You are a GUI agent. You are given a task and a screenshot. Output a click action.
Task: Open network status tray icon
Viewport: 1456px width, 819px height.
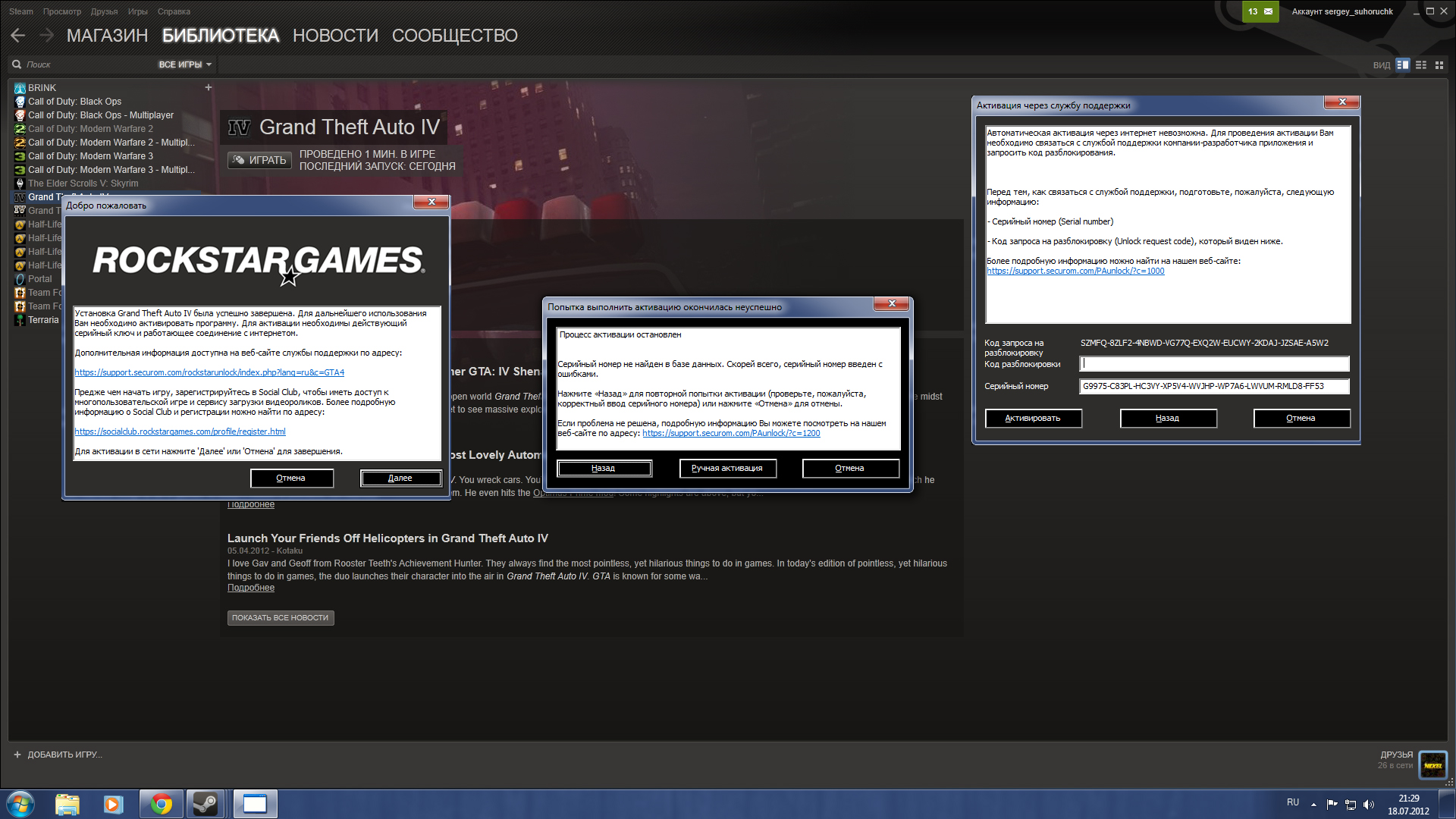pos(1351,805)
